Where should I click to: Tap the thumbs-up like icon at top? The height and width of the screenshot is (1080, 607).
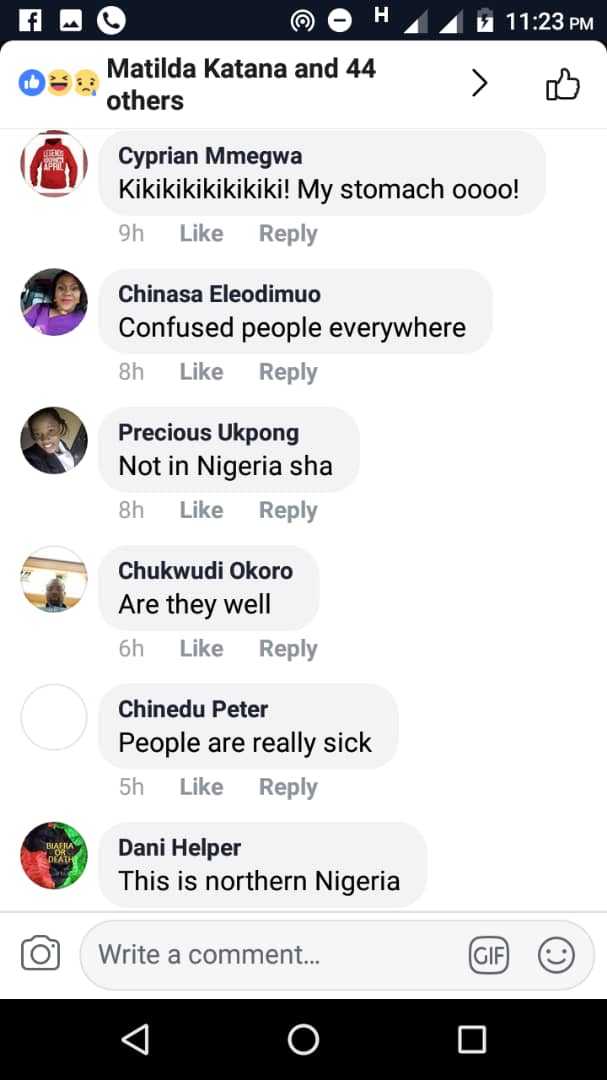tap(563, 85)
